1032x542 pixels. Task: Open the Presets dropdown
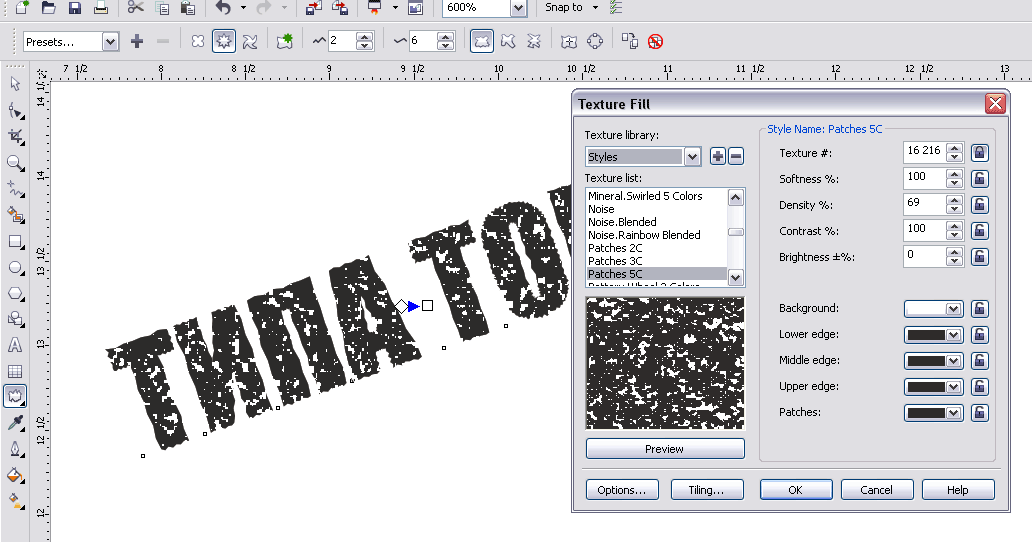click(x=110, y=42)
